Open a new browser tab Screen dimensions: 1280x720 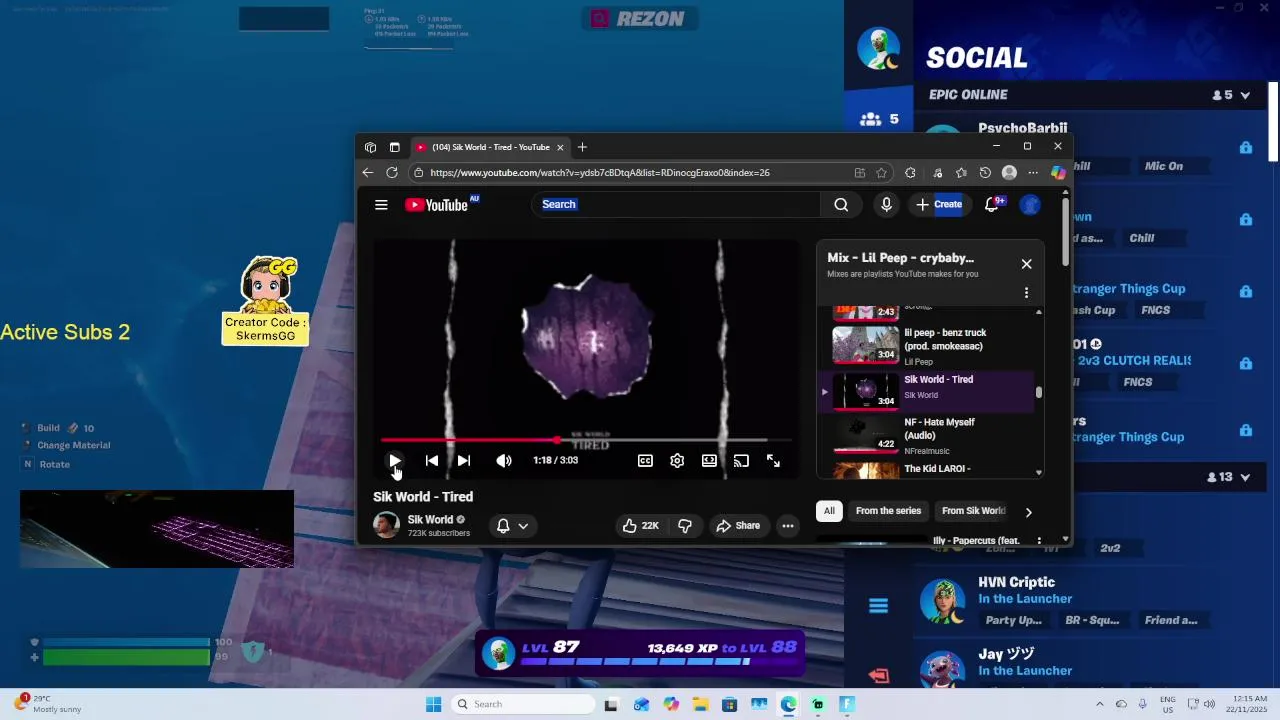point(582,147)
